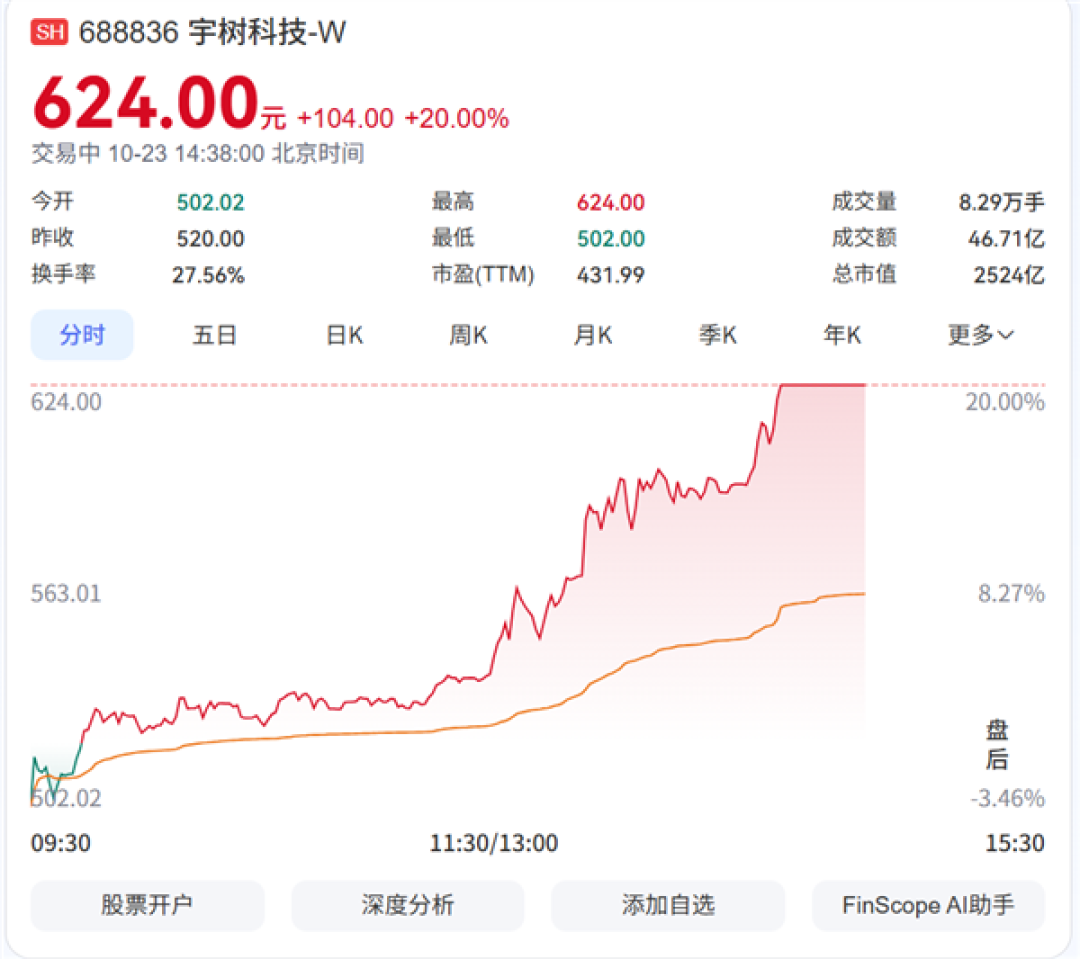Viewport: 1080px width, 959px height.
Task: Click the 盘后 after-hours label on chart
Action: (x=997, y=745)
